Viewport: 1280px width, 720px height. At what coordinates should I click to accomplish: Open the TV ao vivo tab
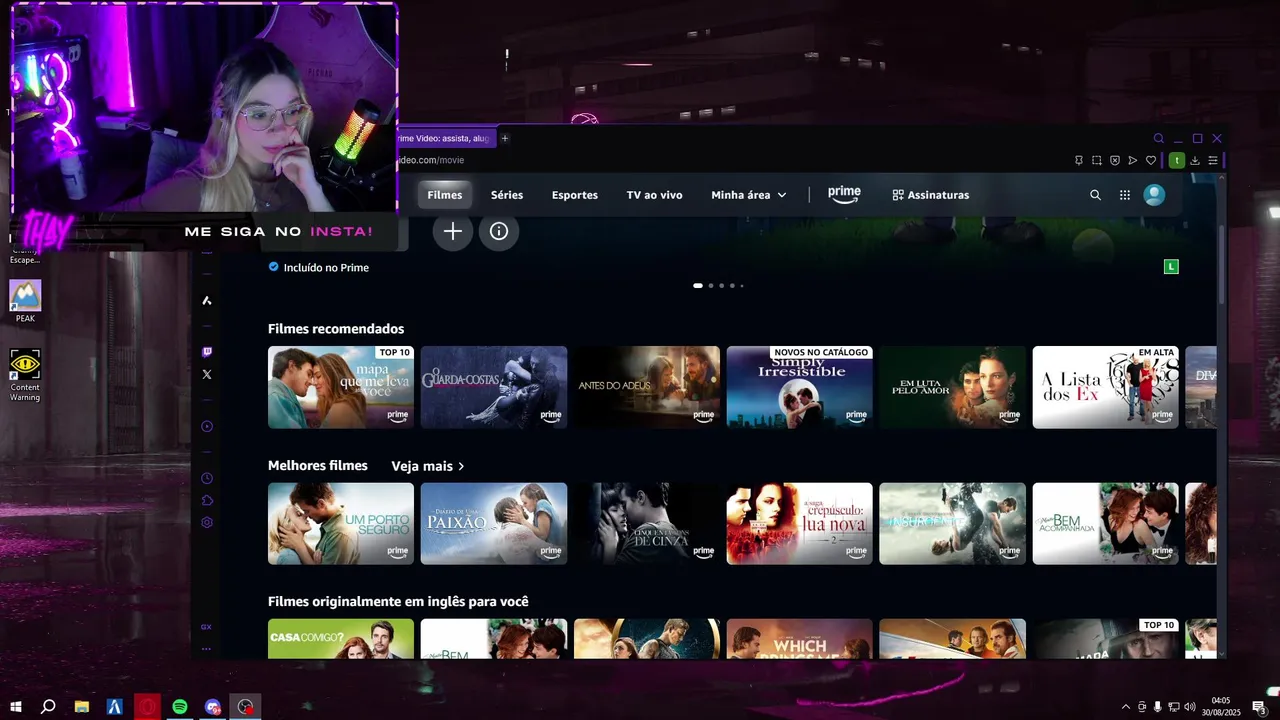pyautogui.click(x=655, y=195)
